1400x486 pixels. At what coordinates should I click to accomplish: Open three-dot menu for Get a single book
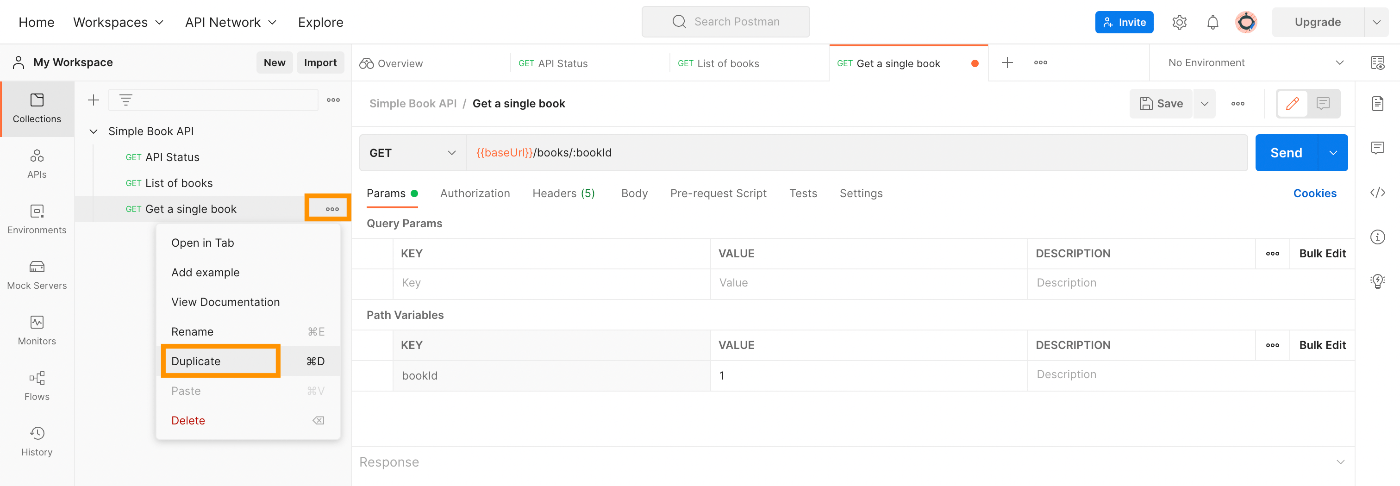tap(332, 209)
